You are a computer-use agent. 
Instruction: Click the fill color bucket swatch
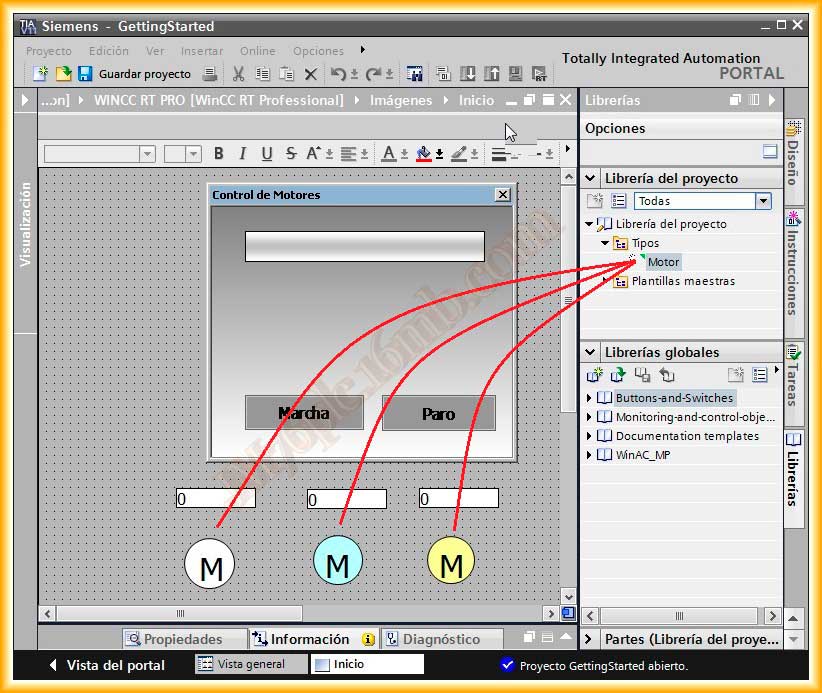coord(424,154)
